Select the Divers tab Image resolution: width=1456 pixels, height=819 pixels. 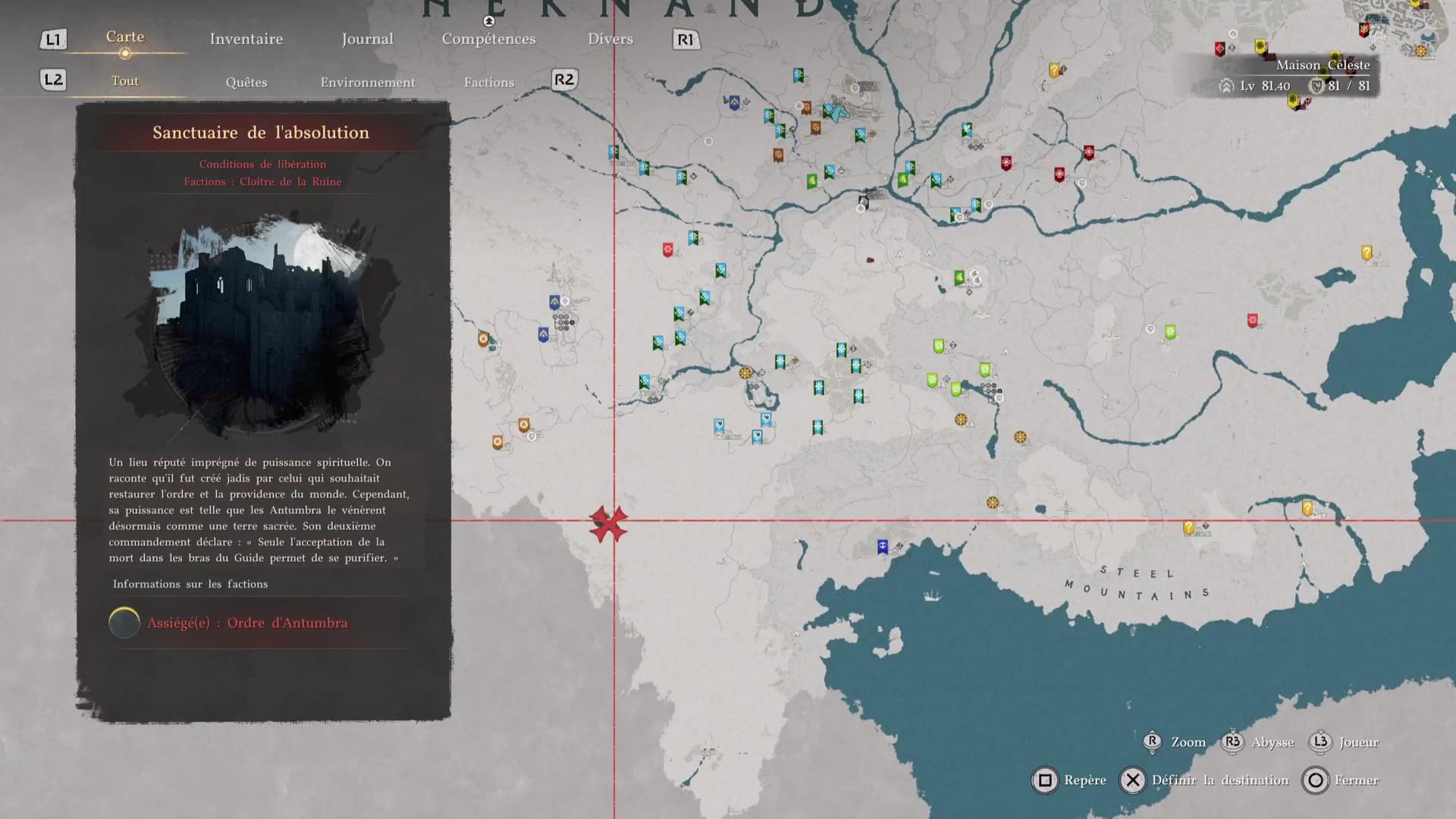(610, 39)
